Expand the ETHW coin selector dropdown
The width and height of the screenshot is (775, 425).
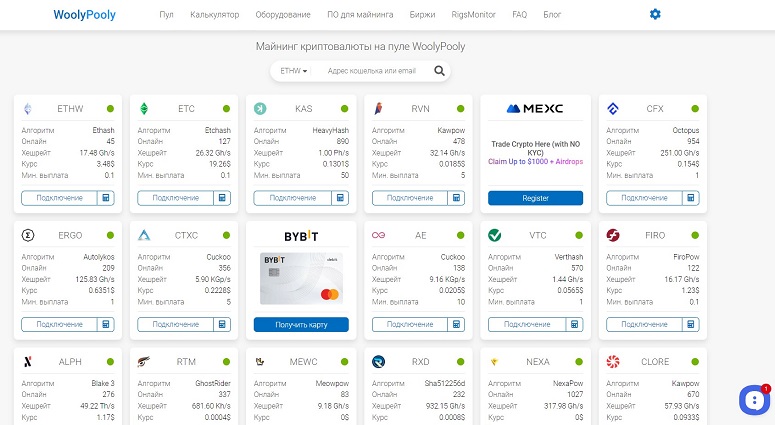click(294, 71)
